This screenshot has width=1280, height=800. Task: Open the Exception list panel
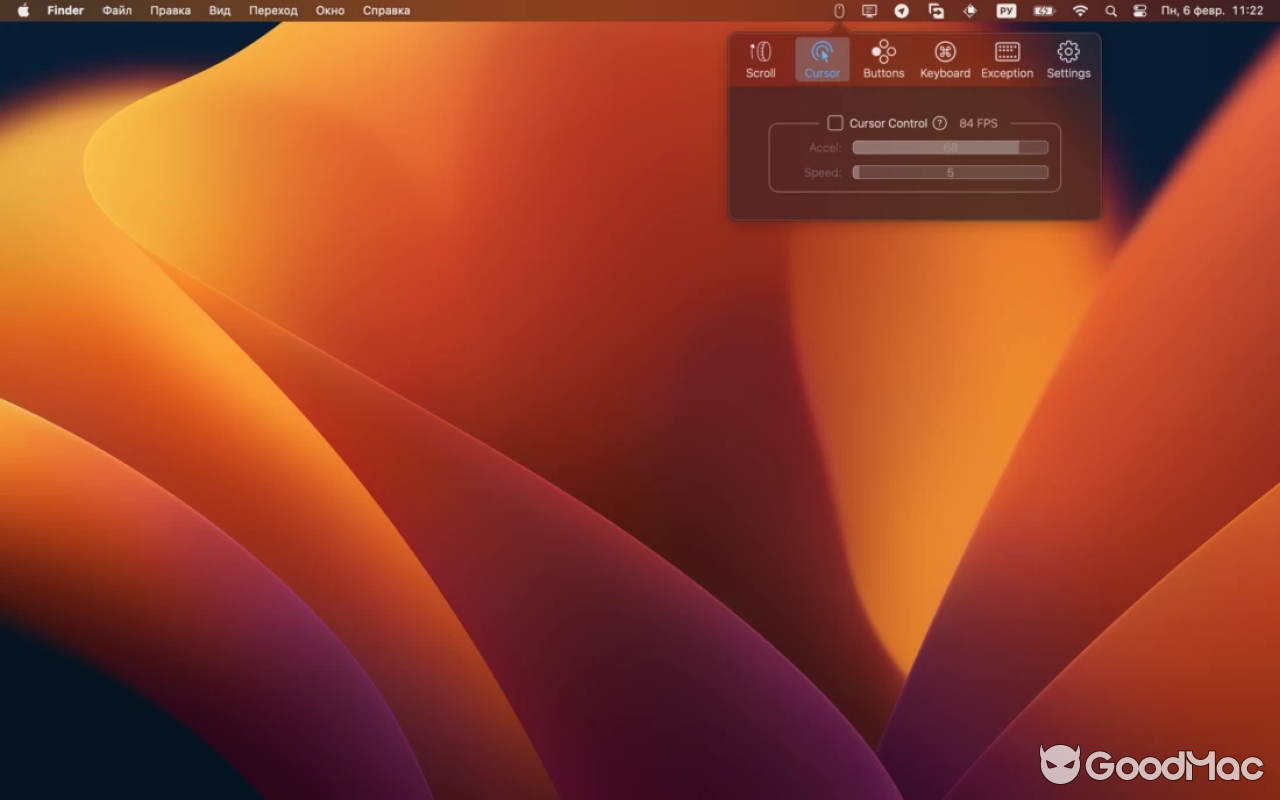pos(1006,57)
